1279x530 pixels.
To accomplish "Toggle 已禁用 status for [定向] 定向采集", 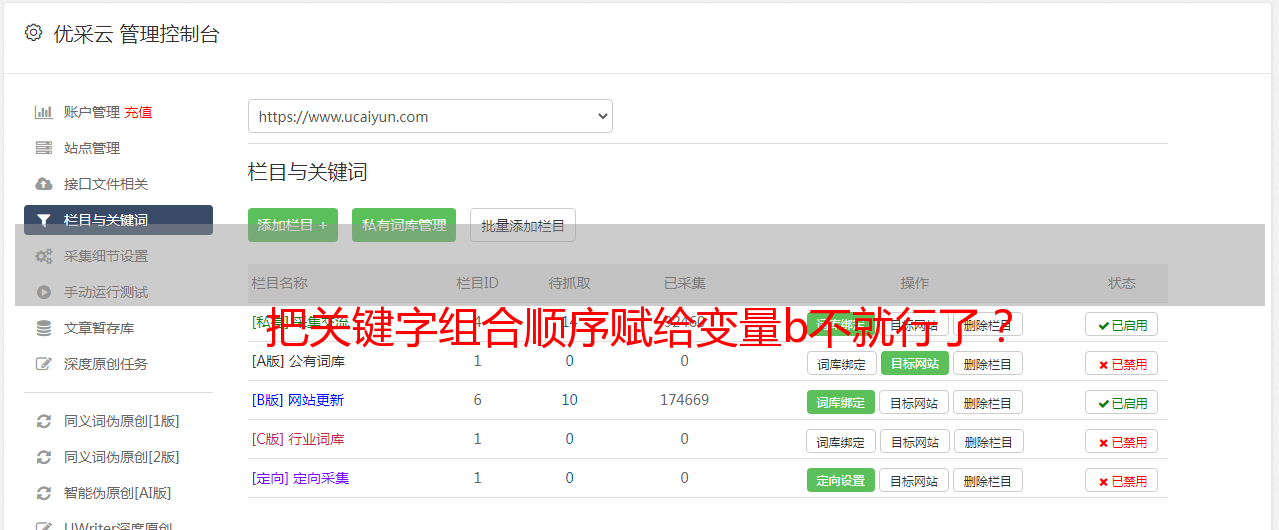I will click(1121, 480).
